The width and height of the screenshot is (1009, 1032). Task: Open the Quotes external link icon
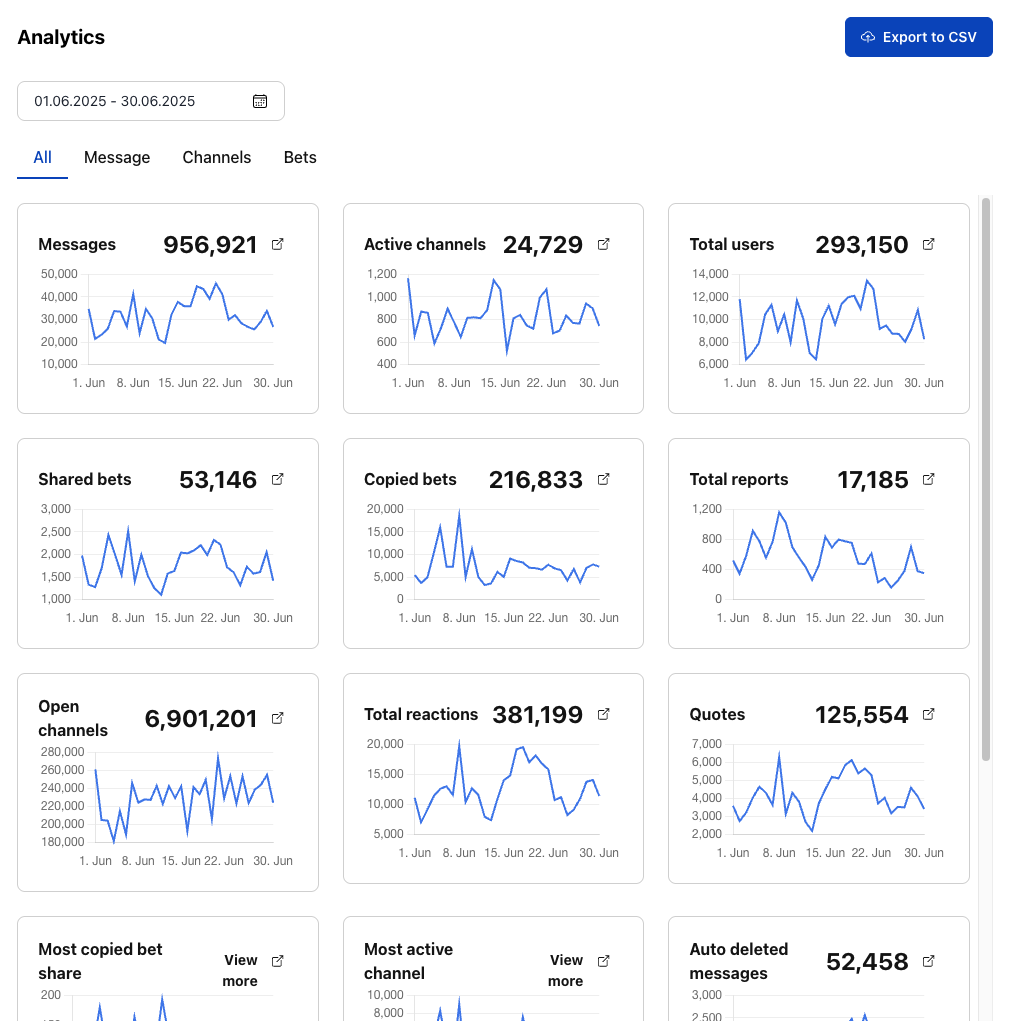[928, 713]
